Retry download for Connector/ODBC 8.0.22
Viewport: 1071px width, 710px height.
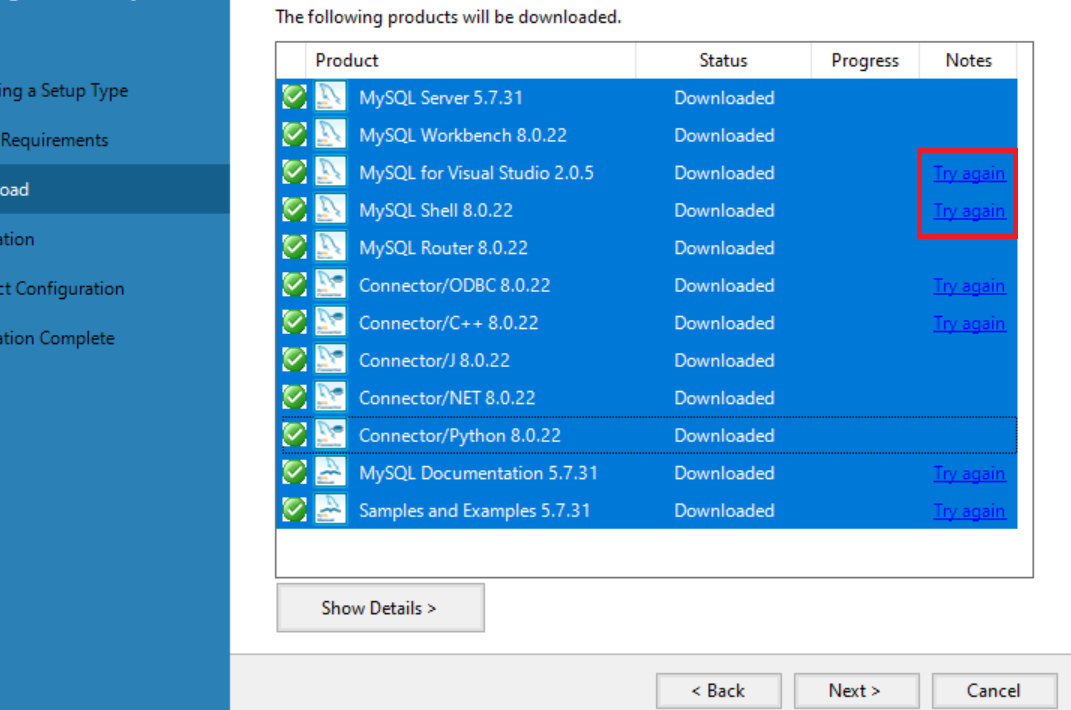[969, 286]
